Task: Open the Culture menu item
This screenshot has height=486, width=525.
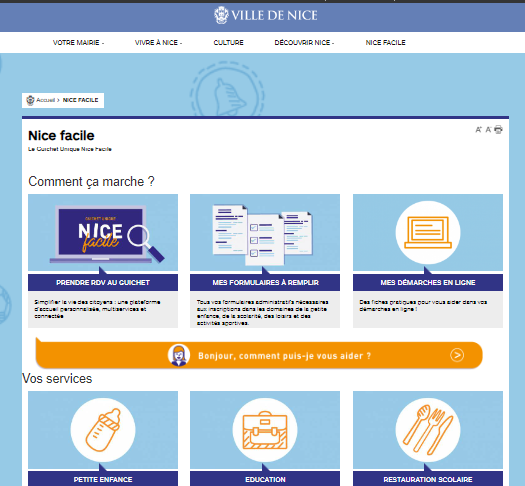Action: coord(228,43)
